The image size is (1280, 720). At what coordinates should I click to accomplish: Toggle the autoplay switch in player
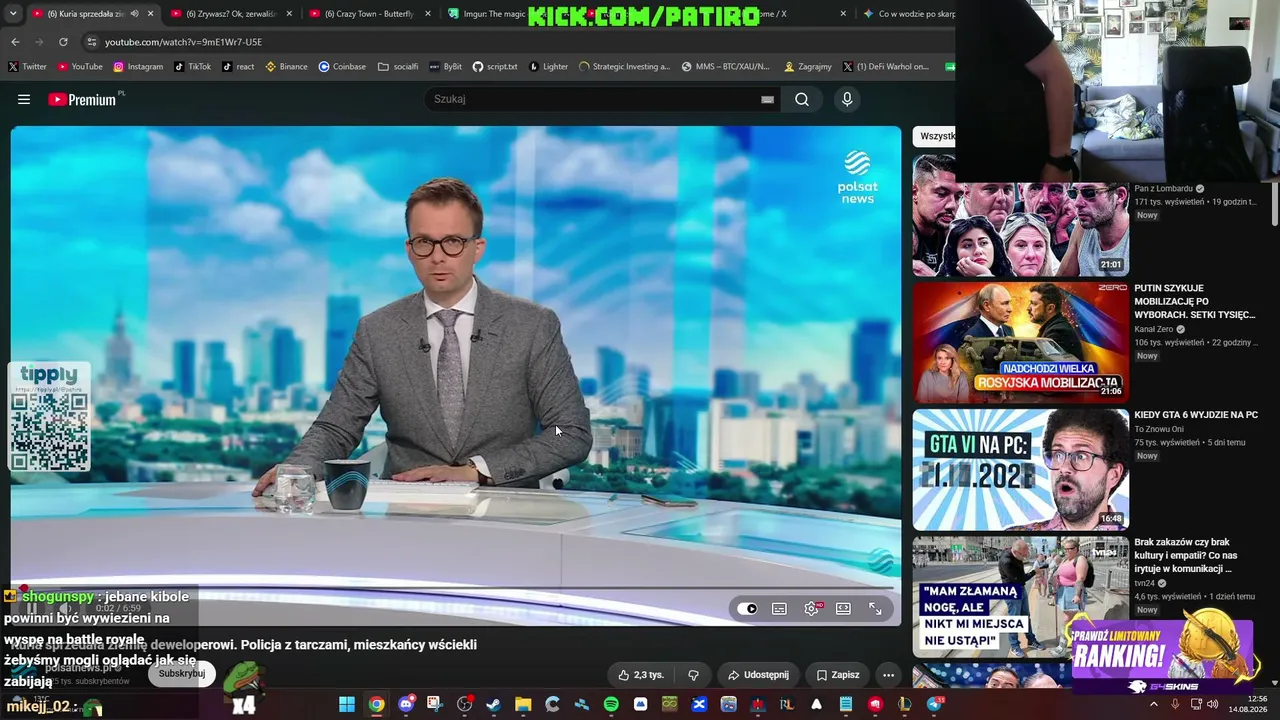coord(747,608)
